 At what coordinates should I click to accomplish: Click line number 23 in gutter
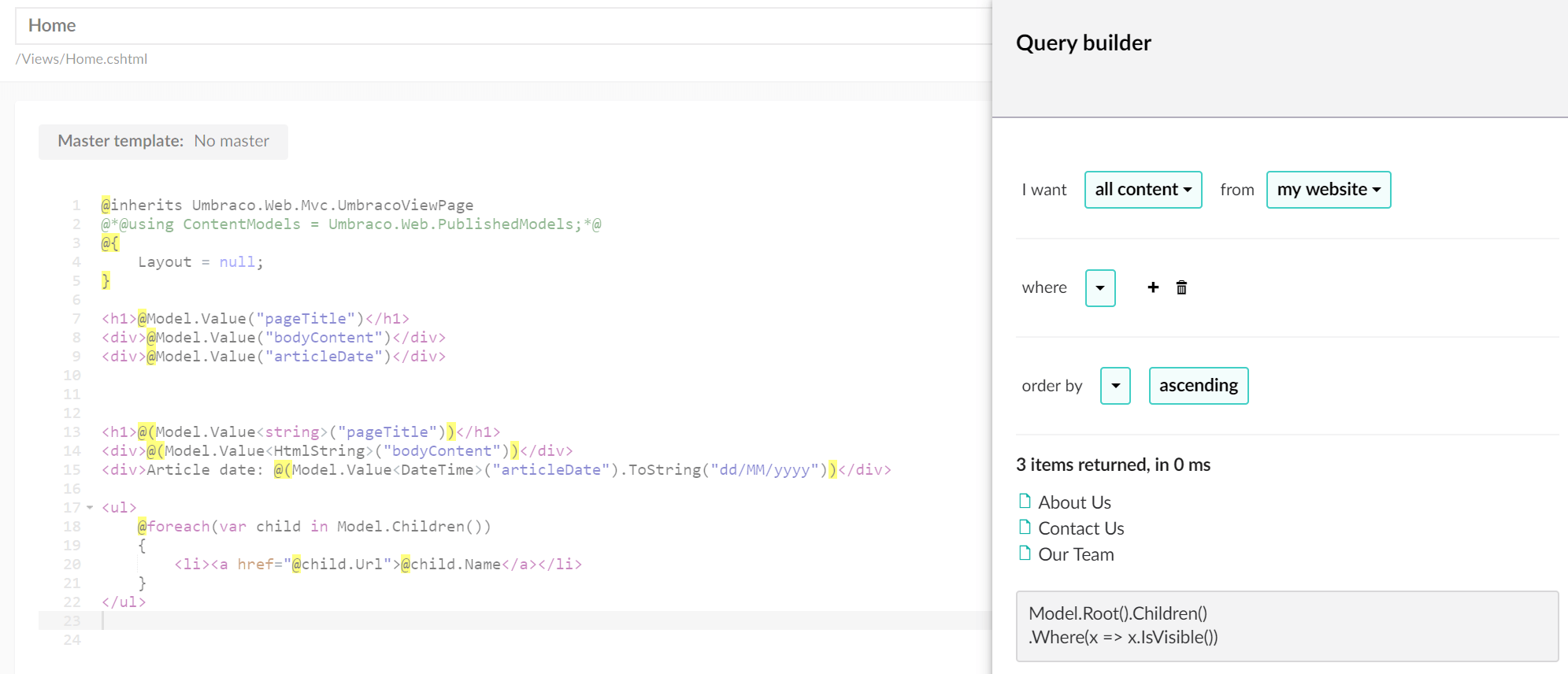point(72,620)
